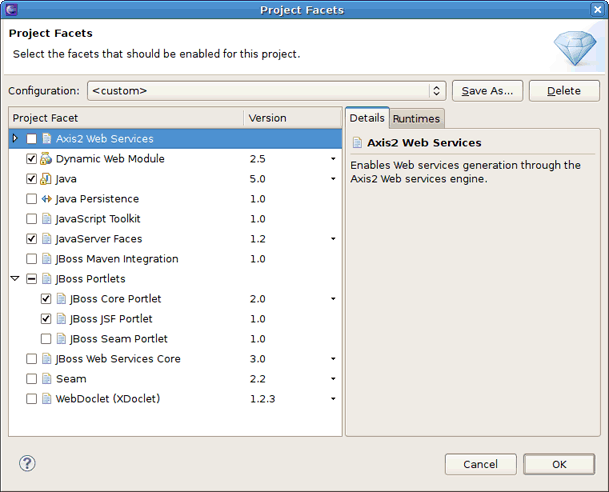Image resolution: width=609 pixels, height=492 pixels.
Task: Enable the JBoss Maven Integration checkbox
Action: (x=31, y=259)
